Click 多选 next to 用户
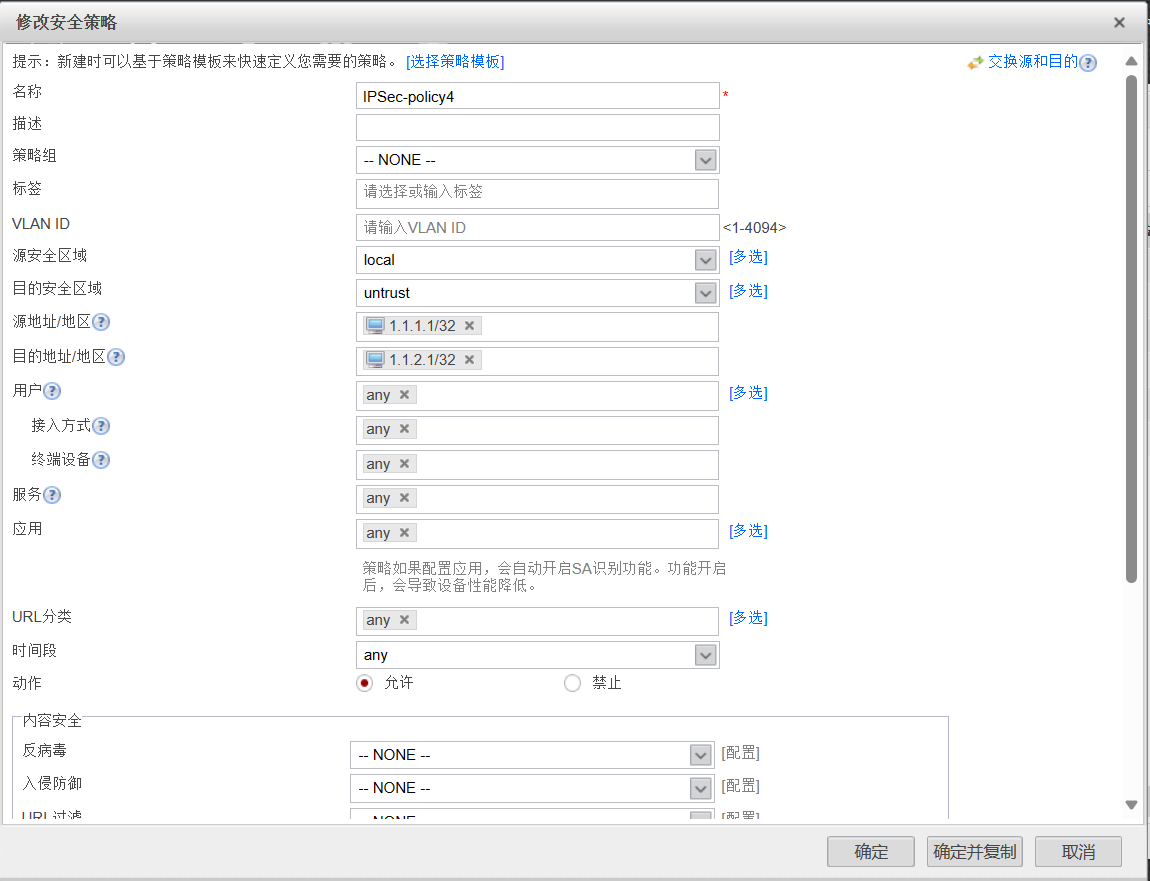Viewport: 1150px width, 881px height. point(748,392)
